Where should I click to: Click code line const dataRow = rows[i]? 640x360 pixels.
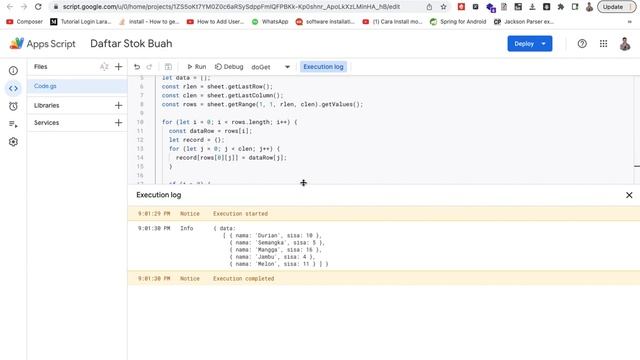[210, 131]
